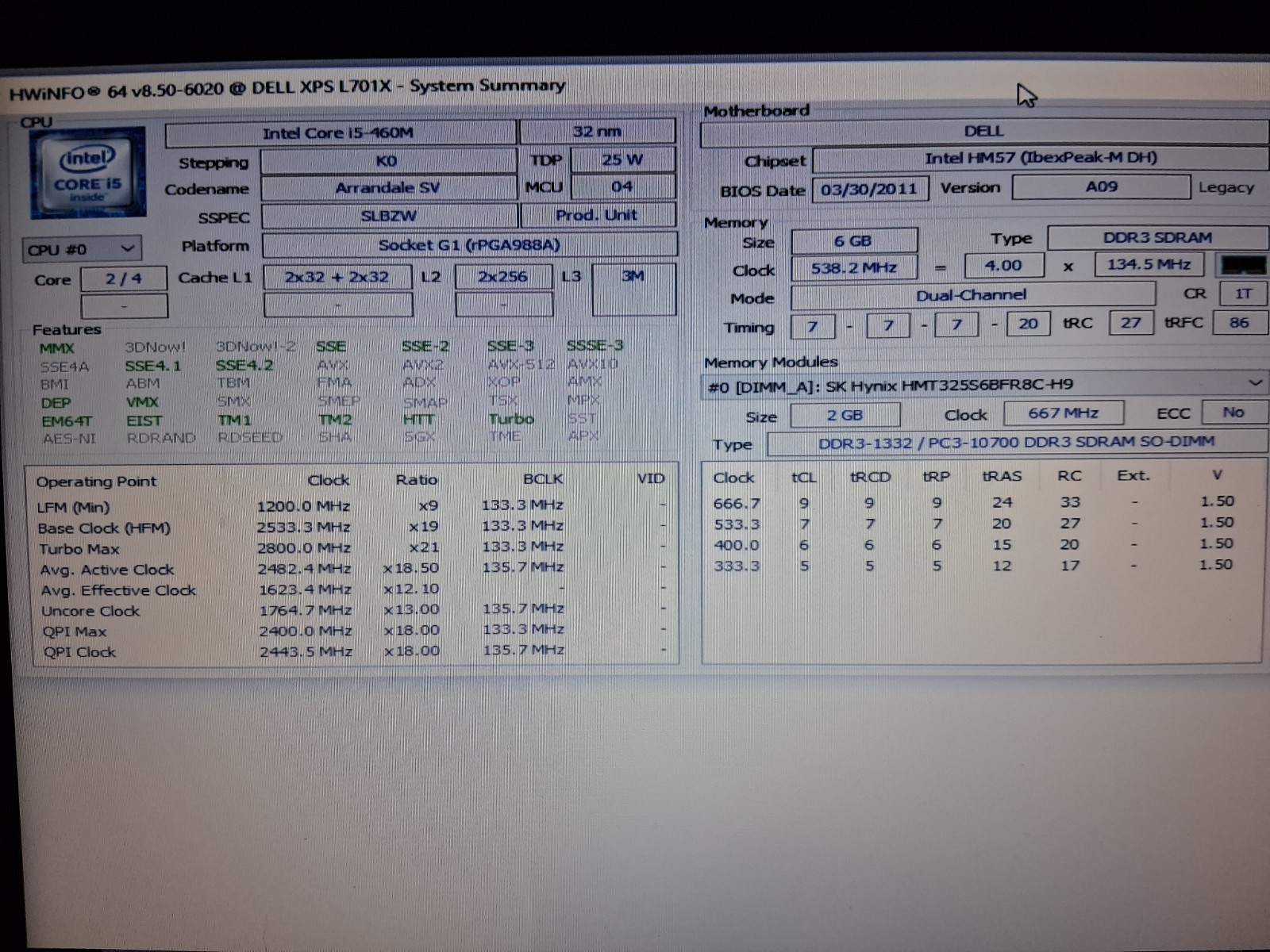Select the Avg. Effective Clock row

coord(352,589)
